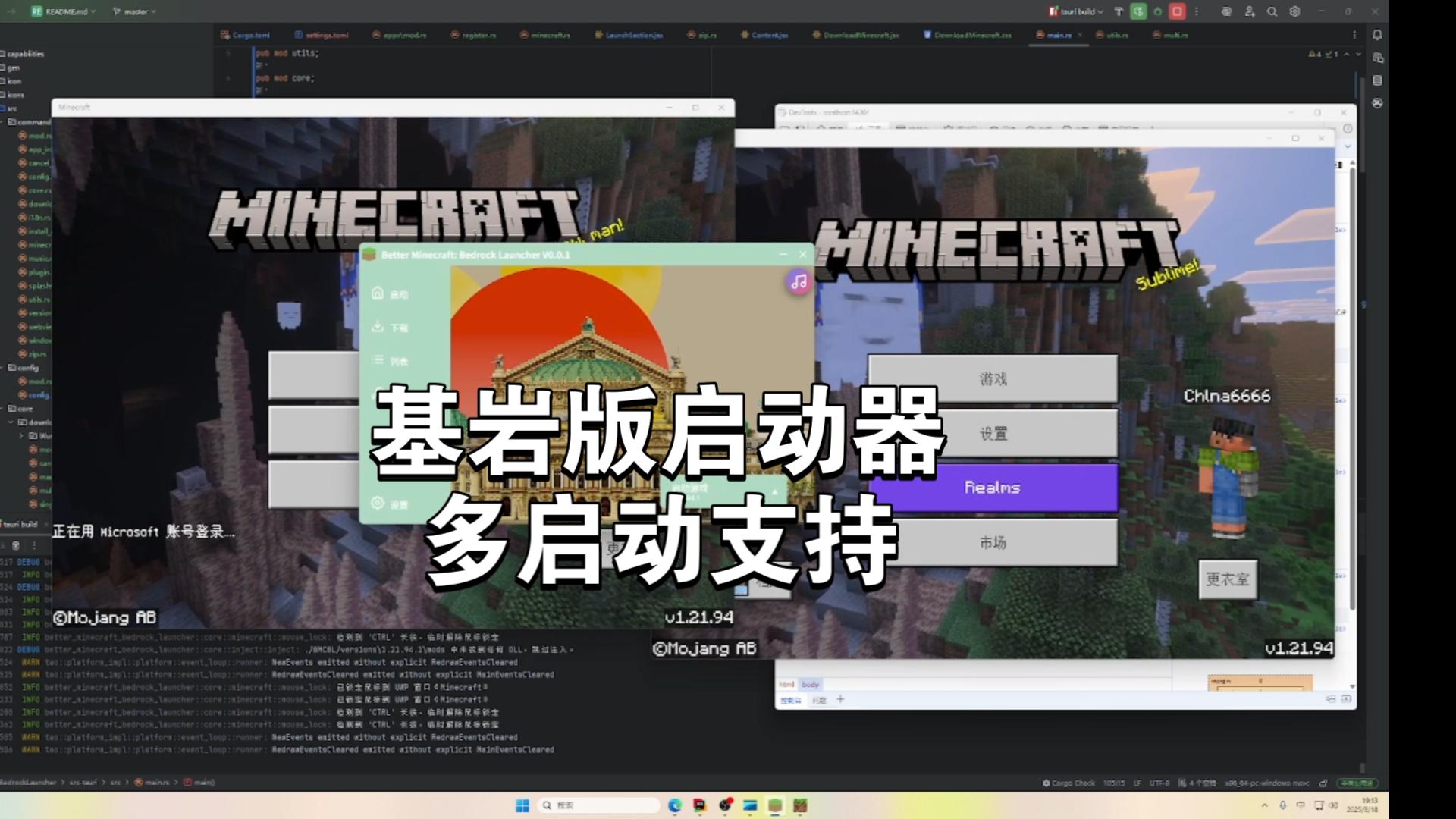Open the JetBrains IDE taskbar icon

click(x=699, y=805)
